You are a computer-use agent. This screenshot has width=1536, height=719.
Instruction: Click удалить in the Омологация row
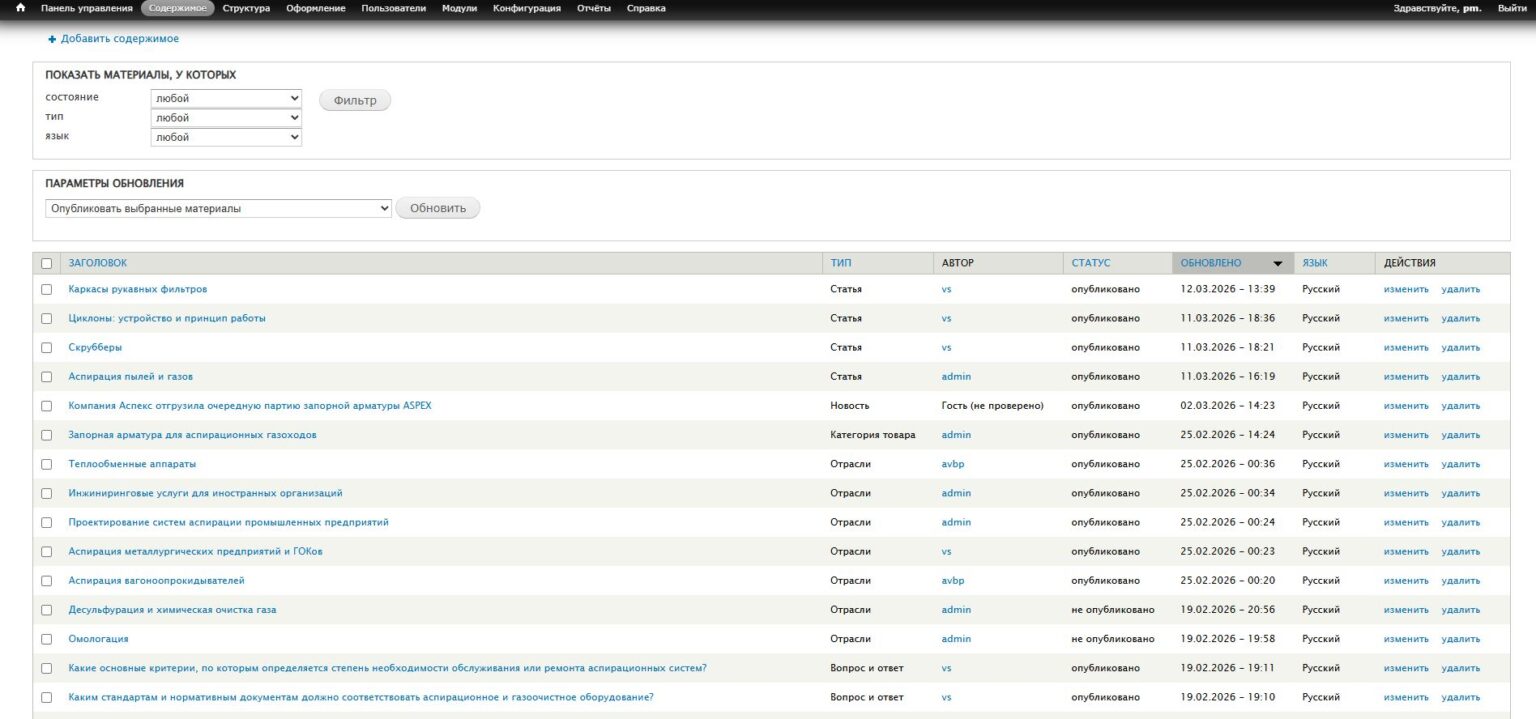click(x=1460, y=639)
